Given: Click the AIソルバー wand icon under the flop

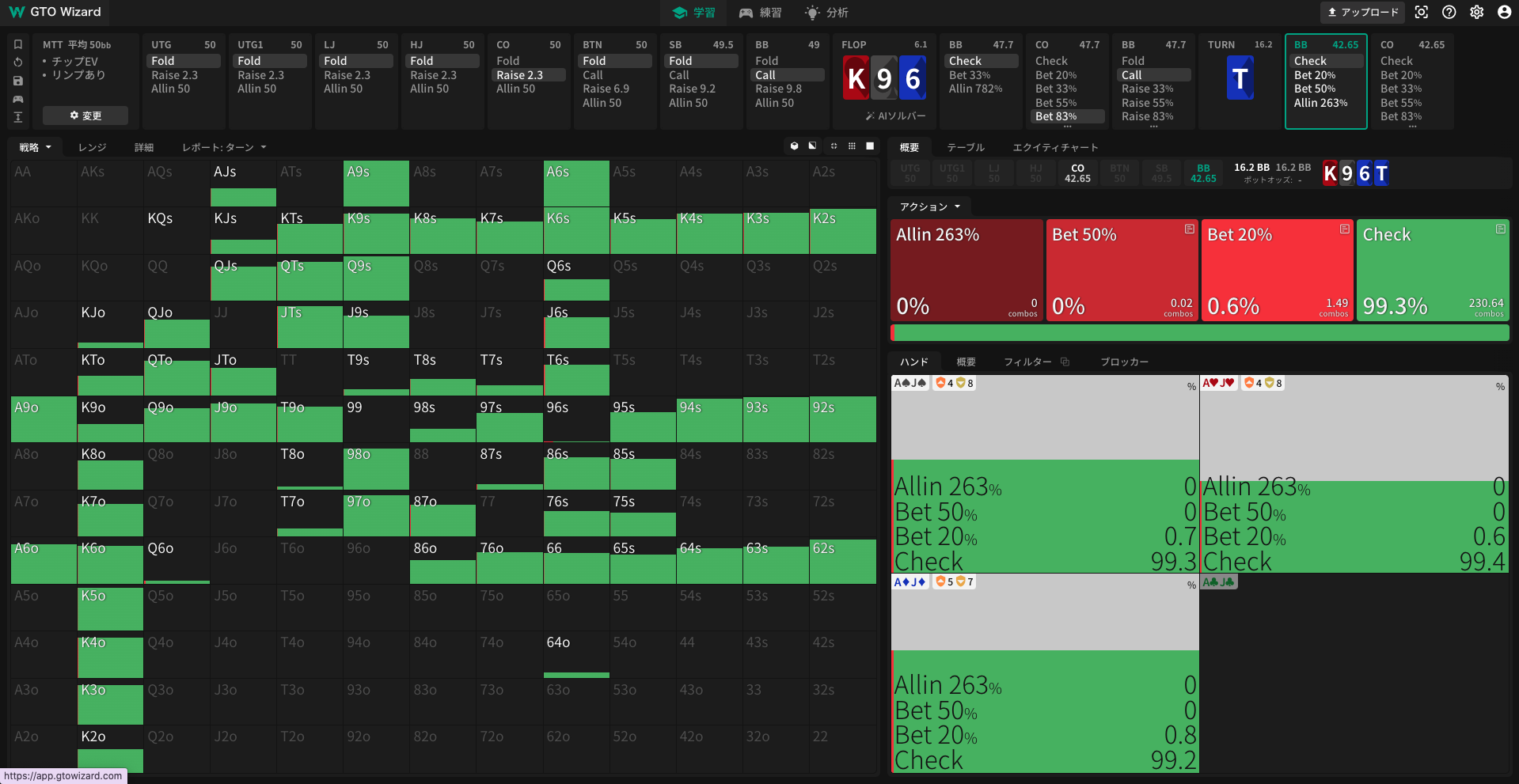Looking at the screenshot, I should click(870, 116).
